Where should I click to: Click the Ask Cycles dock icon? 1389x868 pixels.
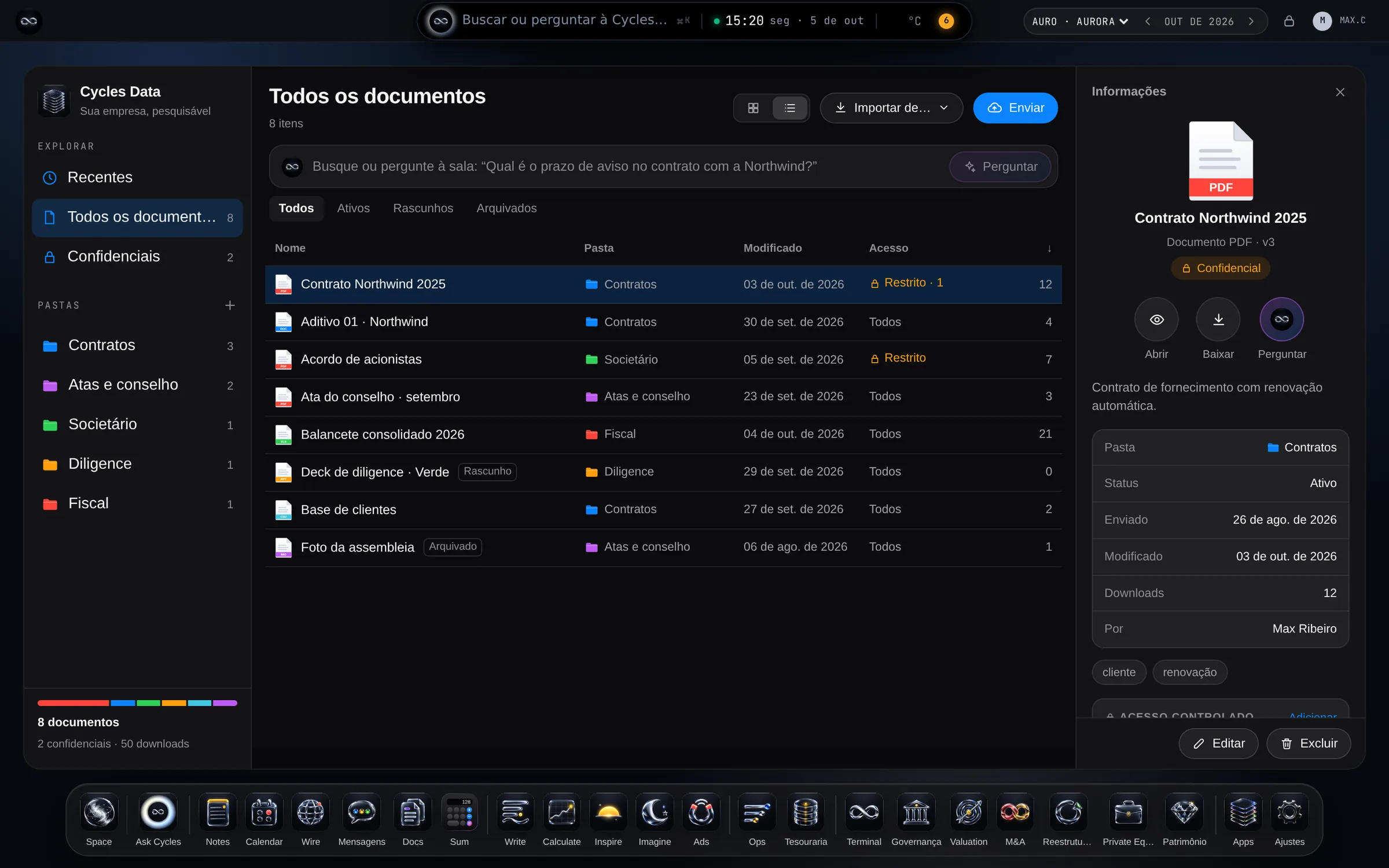(158, 812)
